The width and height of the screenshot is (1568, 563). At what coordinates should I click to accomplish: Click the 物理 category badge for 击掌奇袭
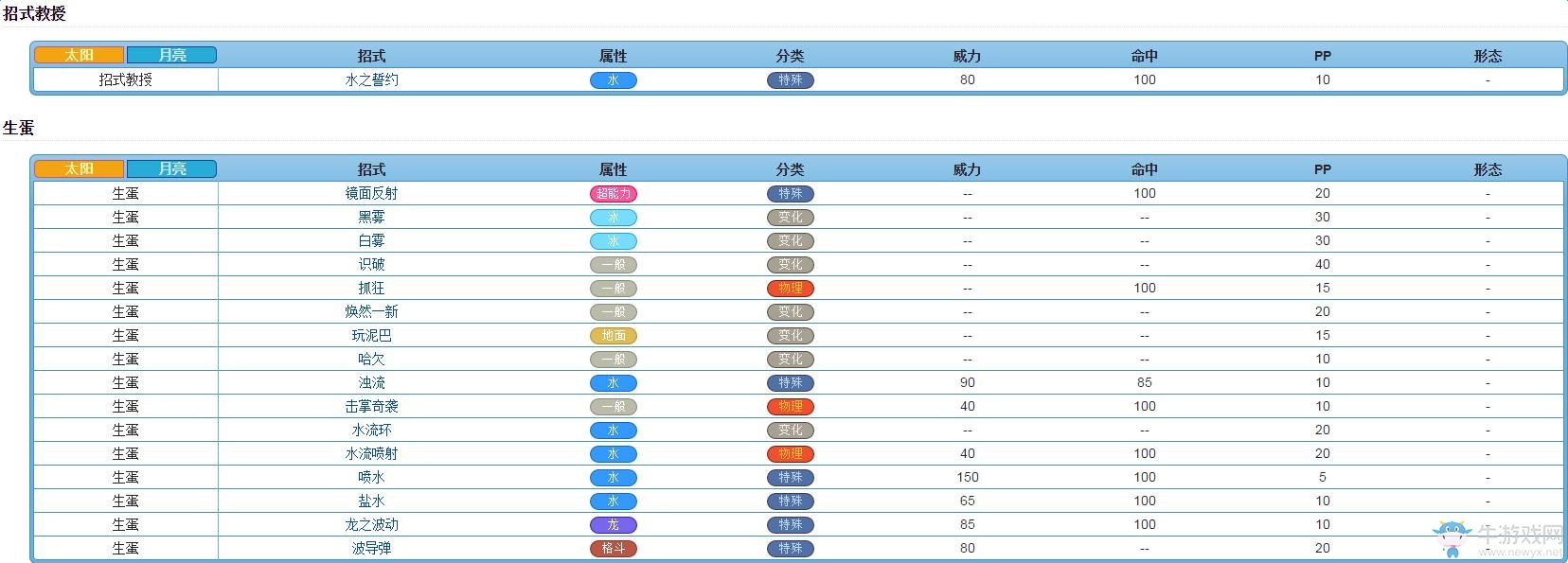[x=791, y=407]
